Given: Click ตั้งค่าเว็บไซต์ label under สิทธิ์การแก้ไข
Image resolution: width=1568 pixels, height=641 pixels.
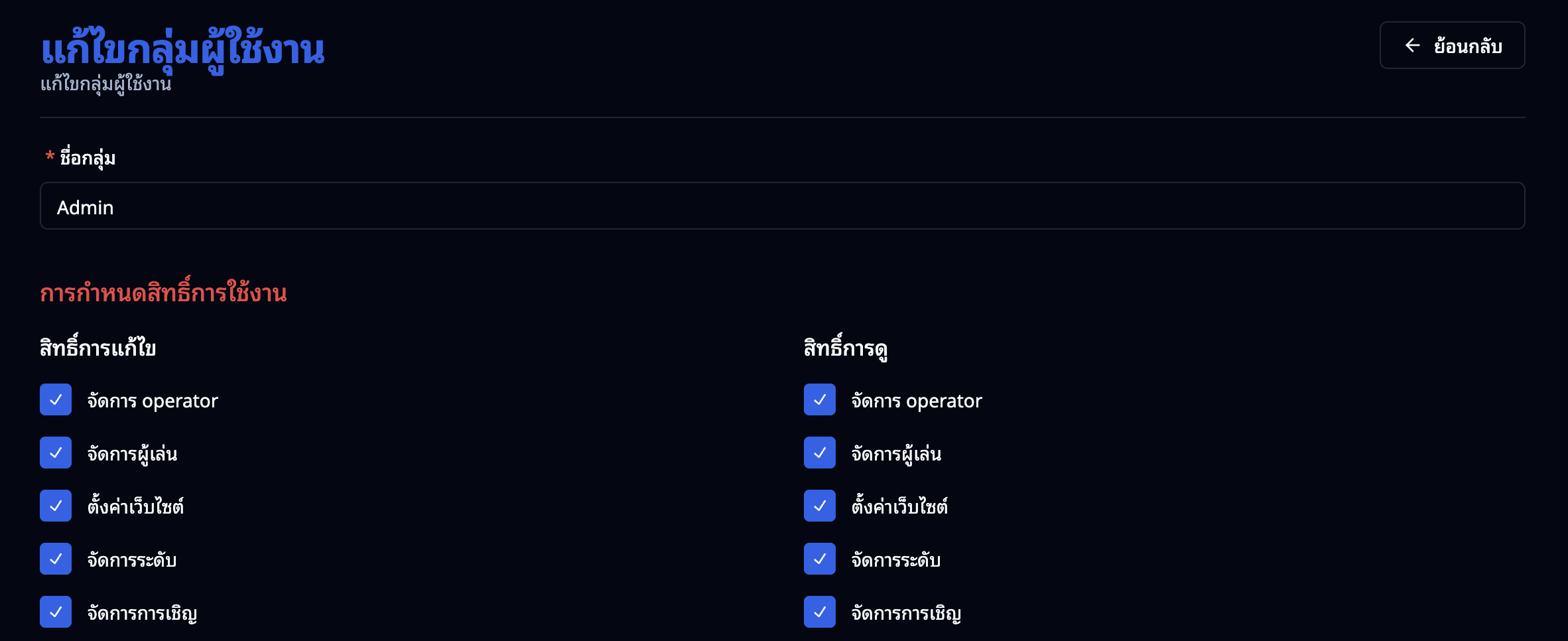Looking at the screenshot, I should point(135,507).
